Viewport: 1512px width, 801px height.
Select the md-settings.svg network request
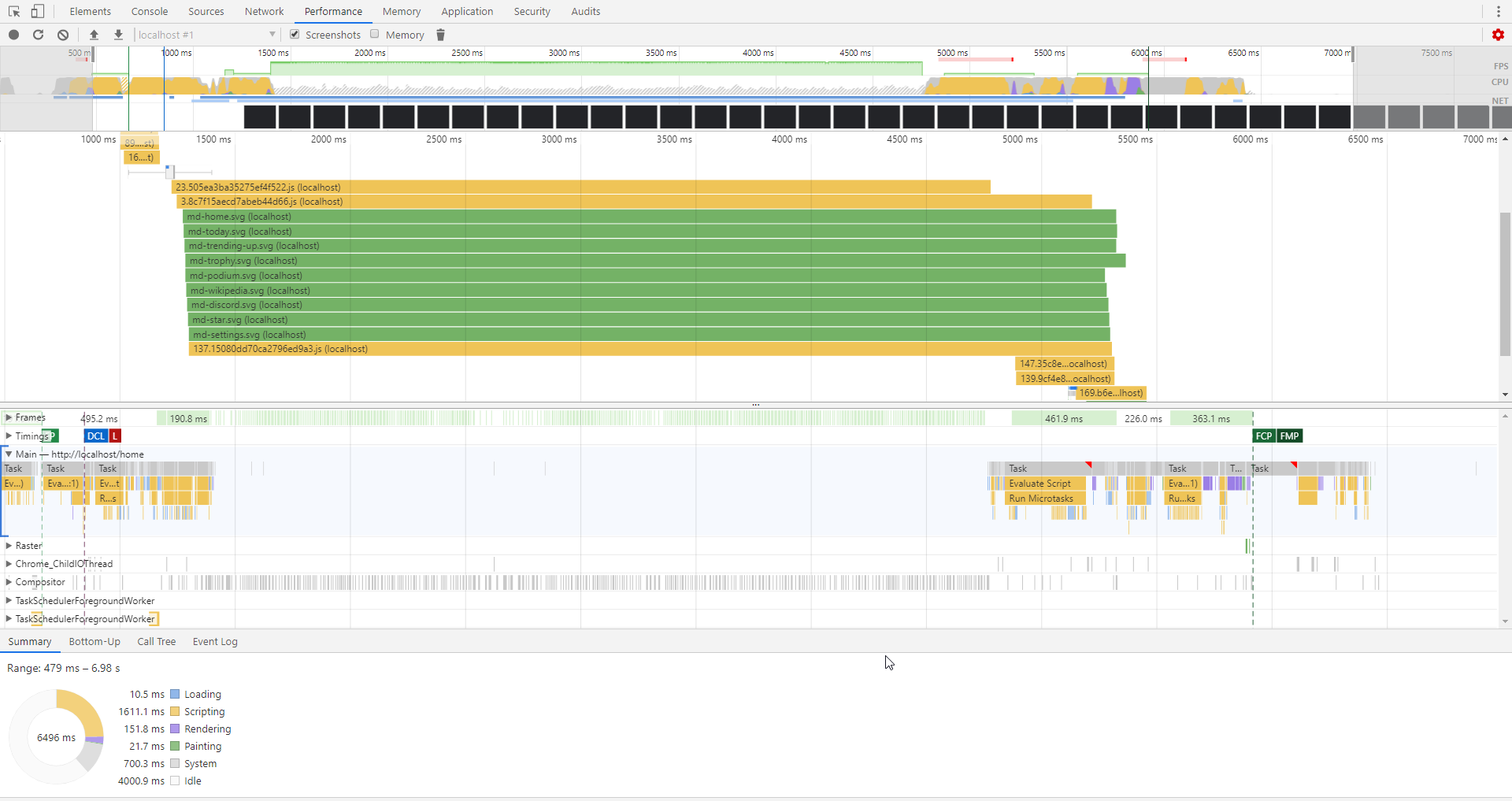click(650, 335)
